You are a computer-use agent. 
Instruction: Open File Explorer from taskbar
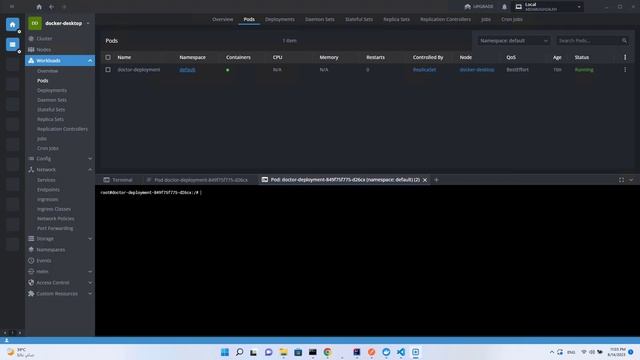(283, 352)
